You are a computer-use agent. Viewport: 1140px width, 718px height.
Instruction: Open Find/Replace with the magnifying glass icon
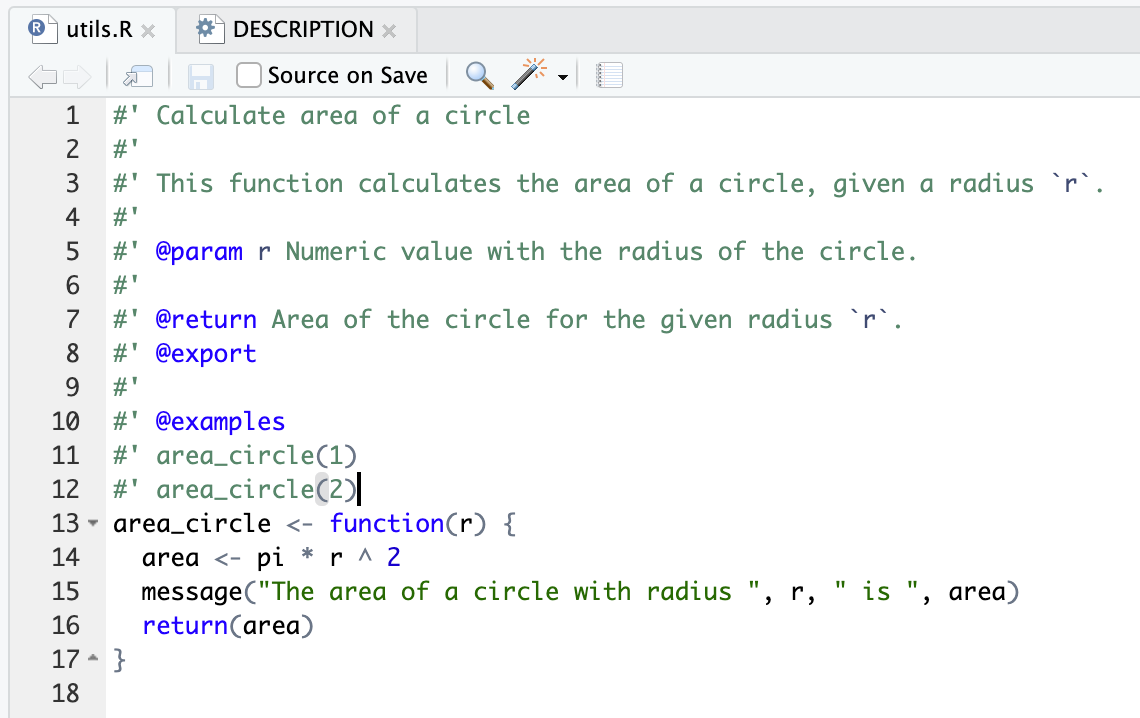pyautogui.click(x=480, y=75)
